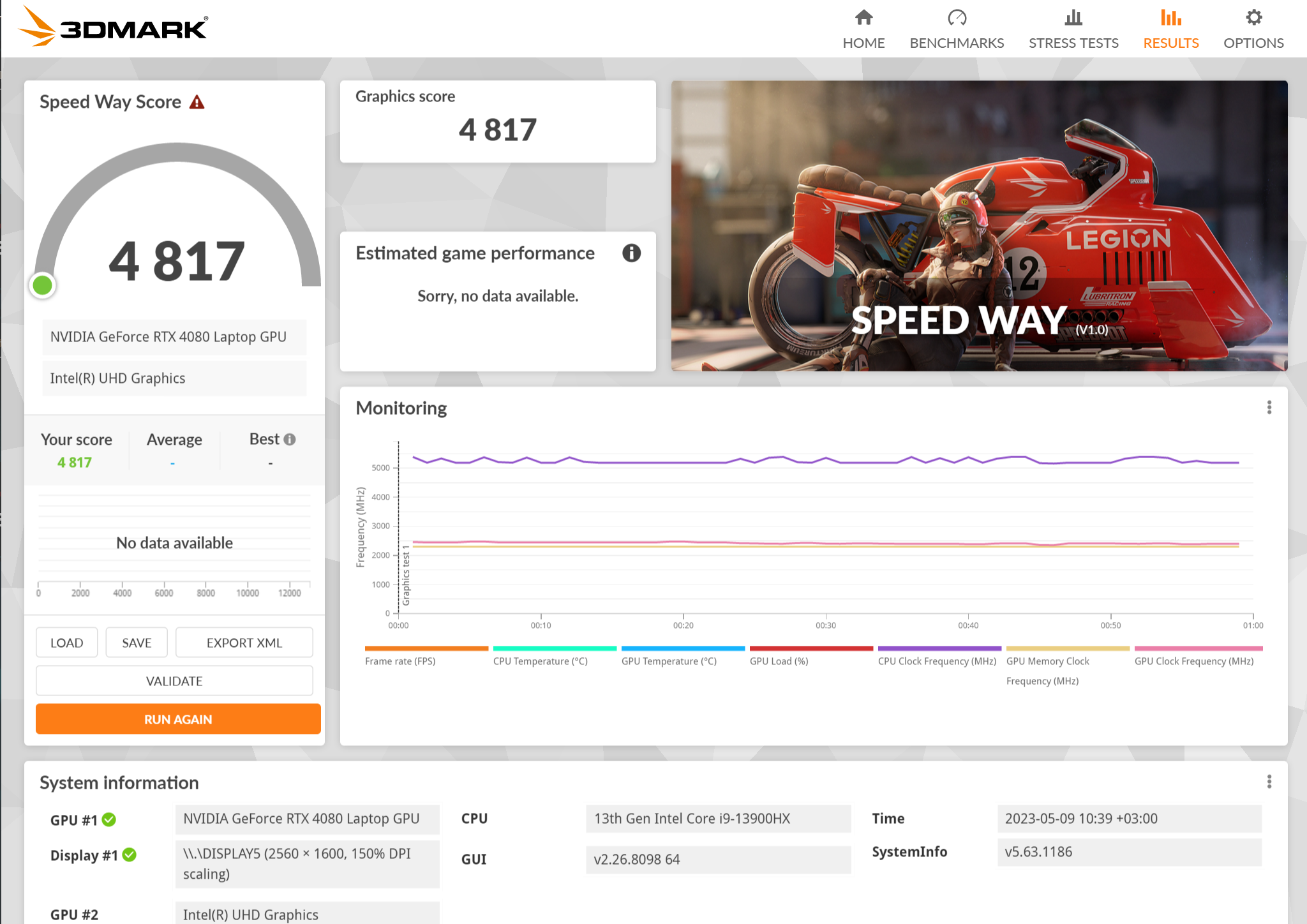Screen dimensions: 1307x924
Task: Click the Graphics score value 4 817
Action: point(498,130)
